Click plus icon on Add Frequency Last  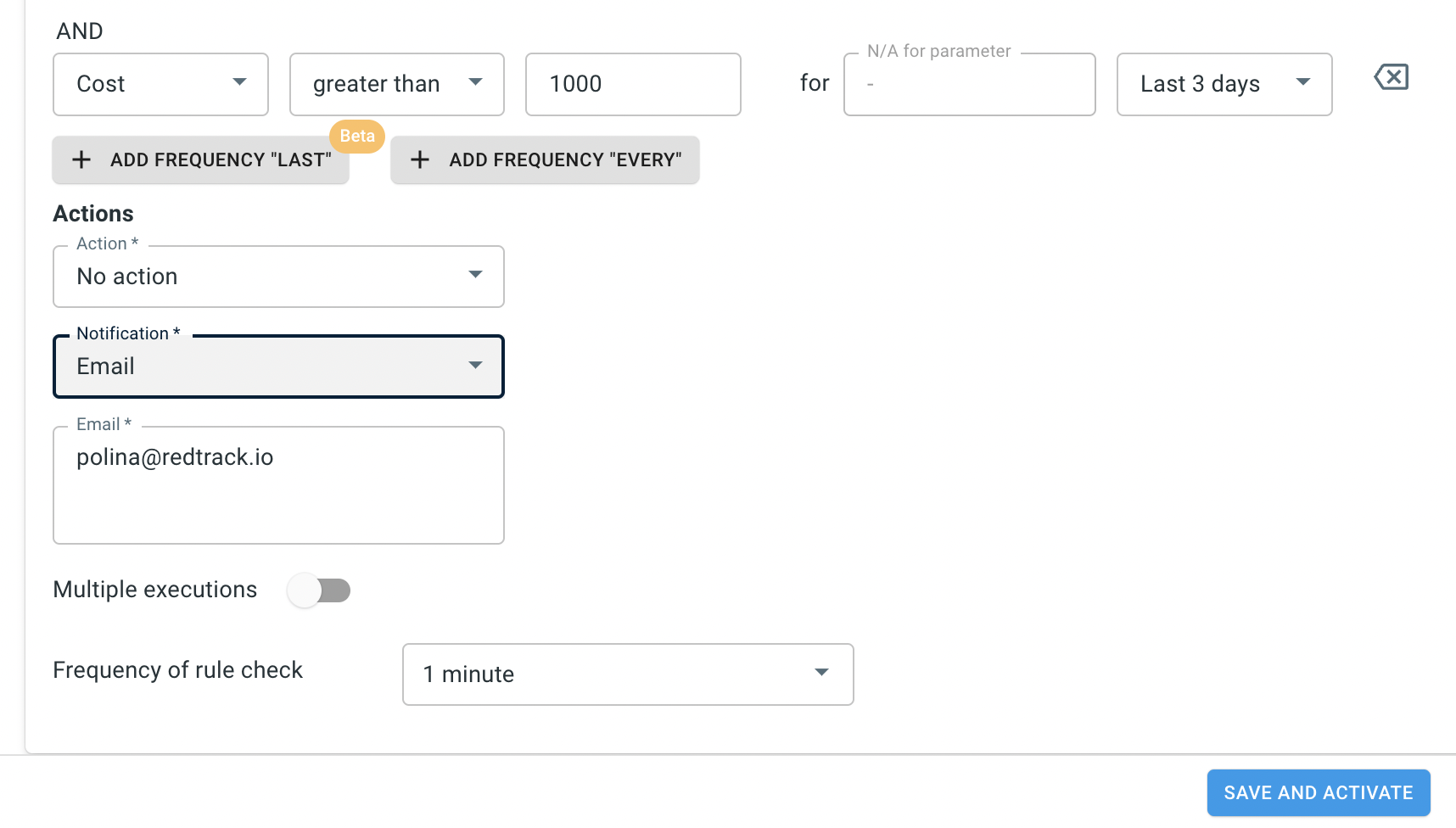(81, 159)
